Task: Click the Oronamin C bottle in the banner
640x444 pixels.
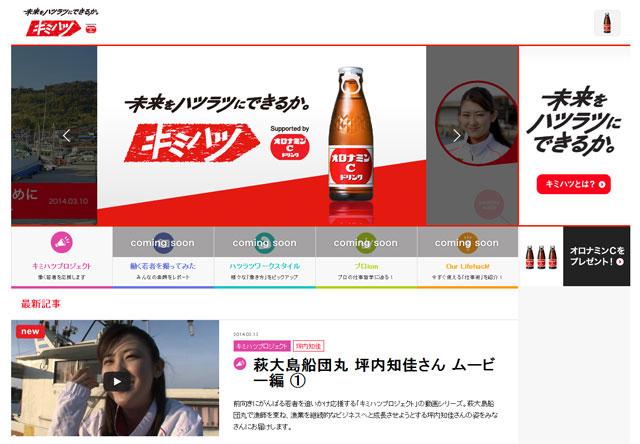Action: (351, 134)
